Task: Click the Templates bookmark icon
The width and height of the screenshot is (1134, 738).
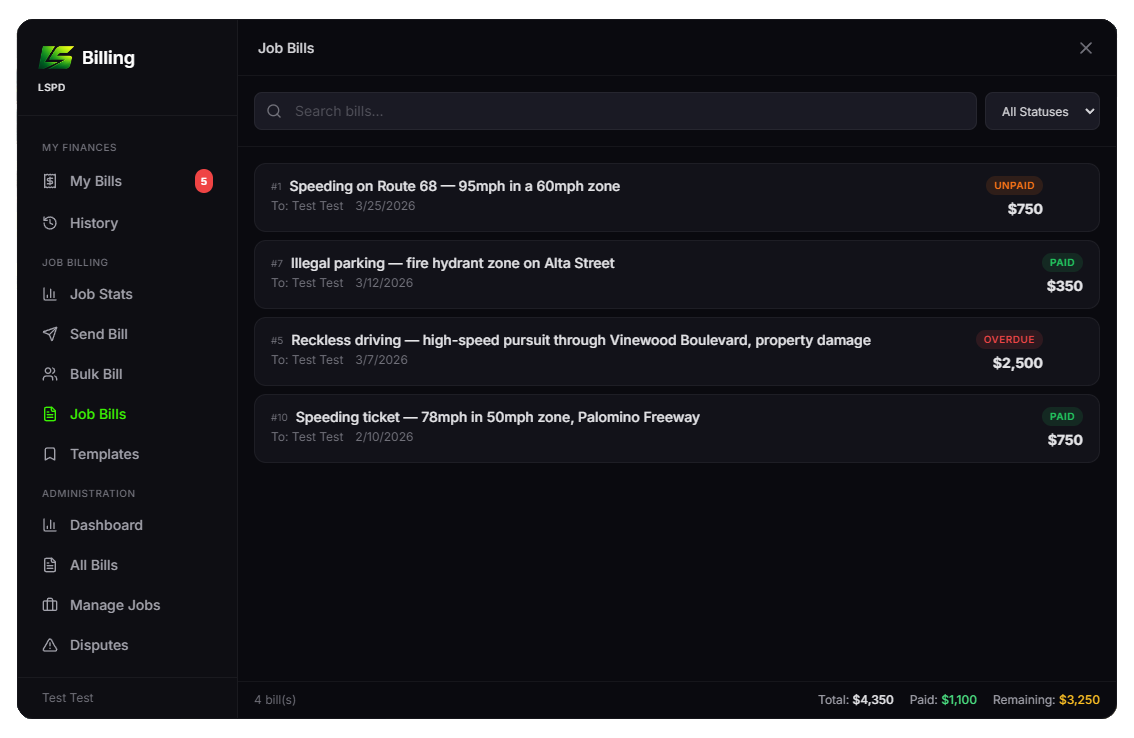Action: click(x=50, y=454)
